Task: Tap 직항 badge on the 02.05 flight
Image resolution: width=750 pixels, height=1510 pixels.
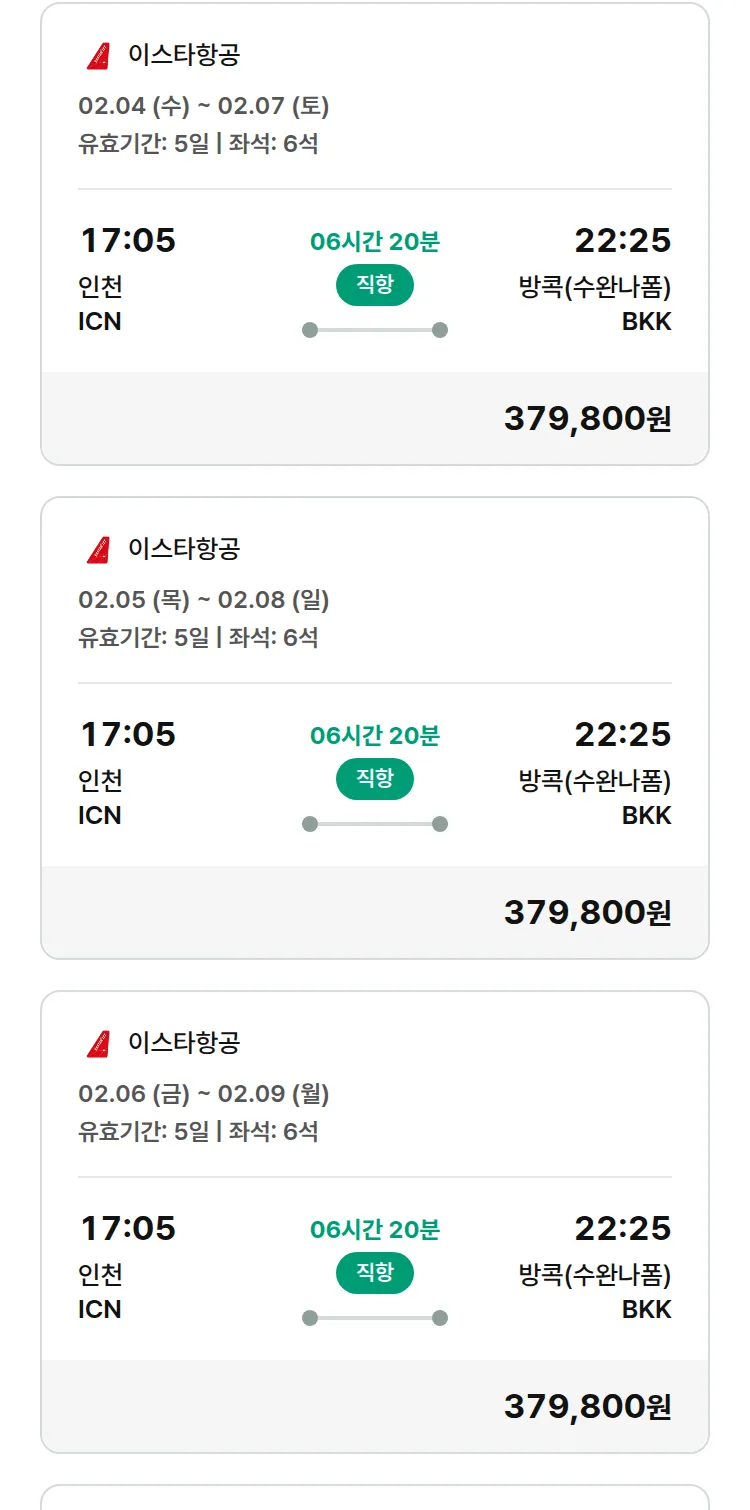Action: coord(375,779)
